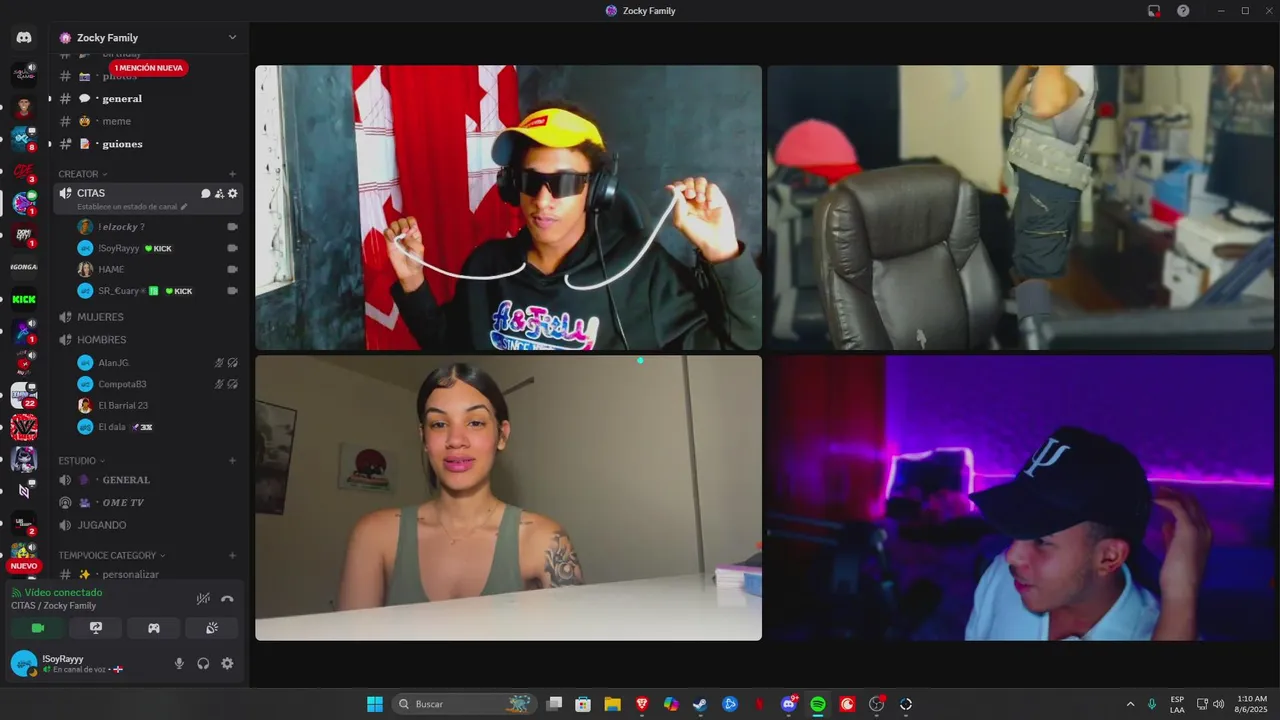Create channel in ESTUDIO category
1280x720 pixels.
[x=232, y=461]
